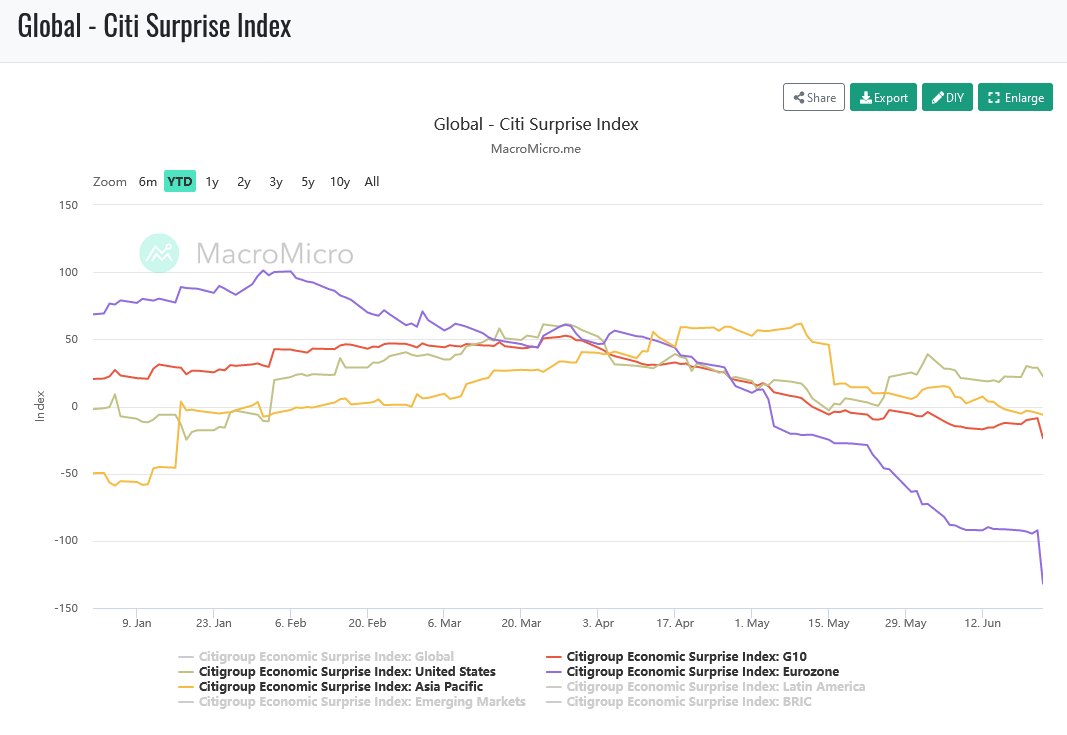1067x735 pixels.
Task: Choose the 10y zoom range
Action: [340, 182]
